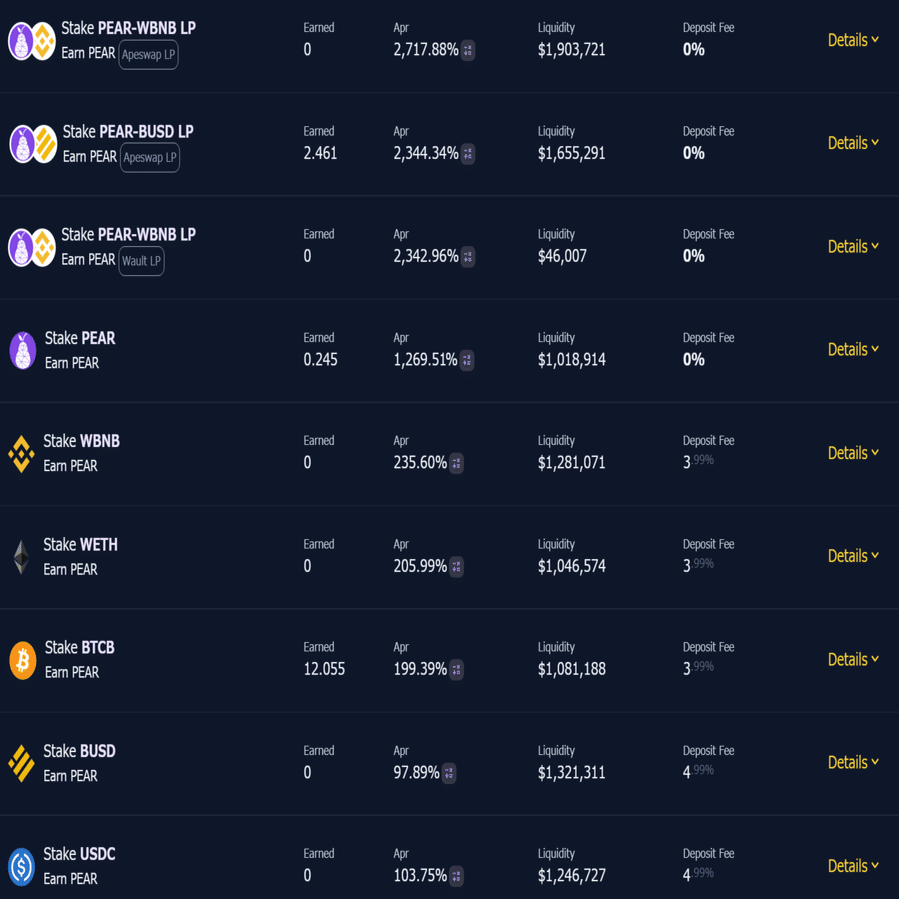This screenshot has width=899, height=899.
Task: Click the Ethereum icon for WETH
Action: (21, 557)
